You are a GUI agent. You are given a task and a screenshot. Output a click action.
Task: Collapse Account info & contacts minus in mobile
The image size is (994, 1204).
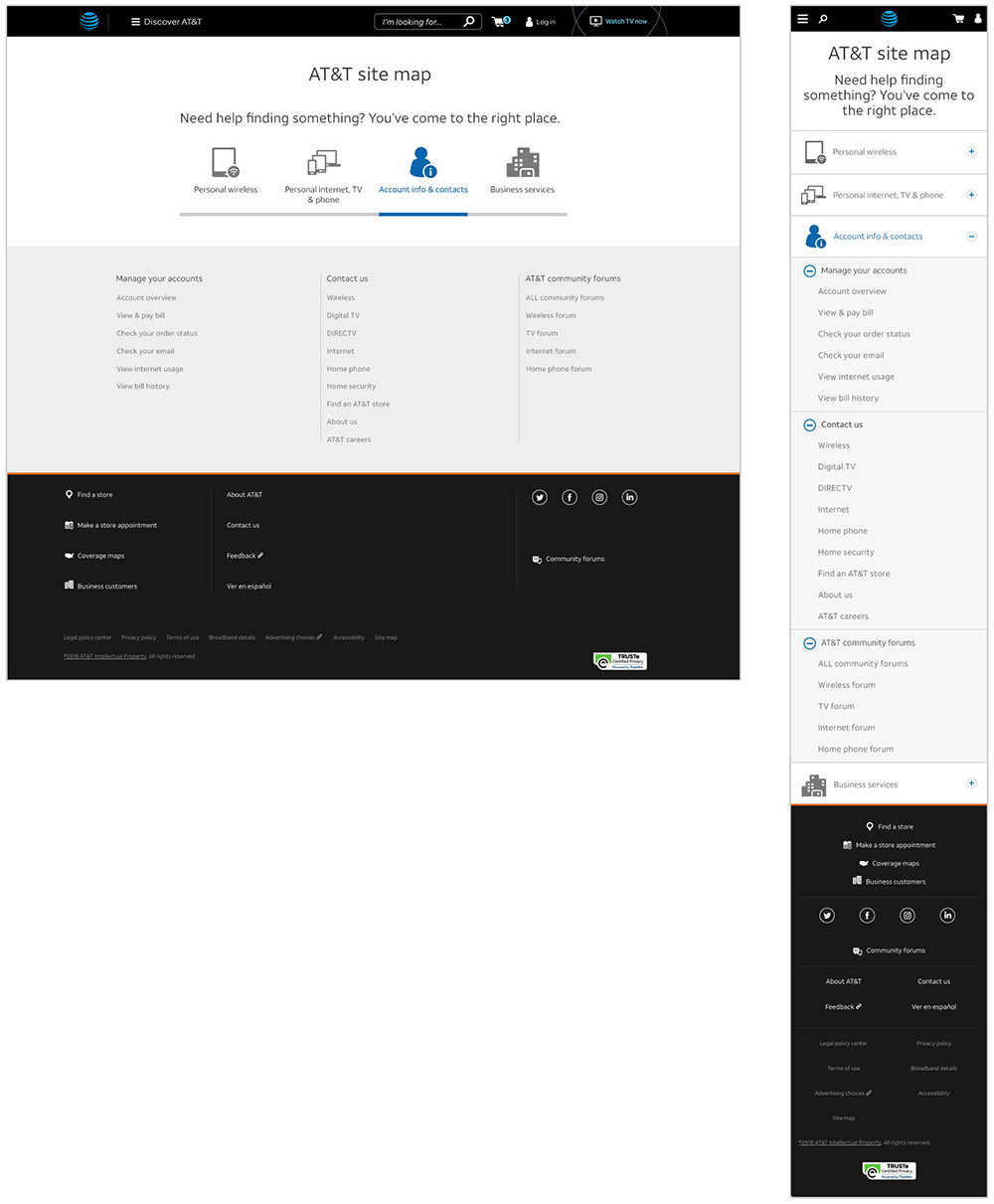(971, 237)
